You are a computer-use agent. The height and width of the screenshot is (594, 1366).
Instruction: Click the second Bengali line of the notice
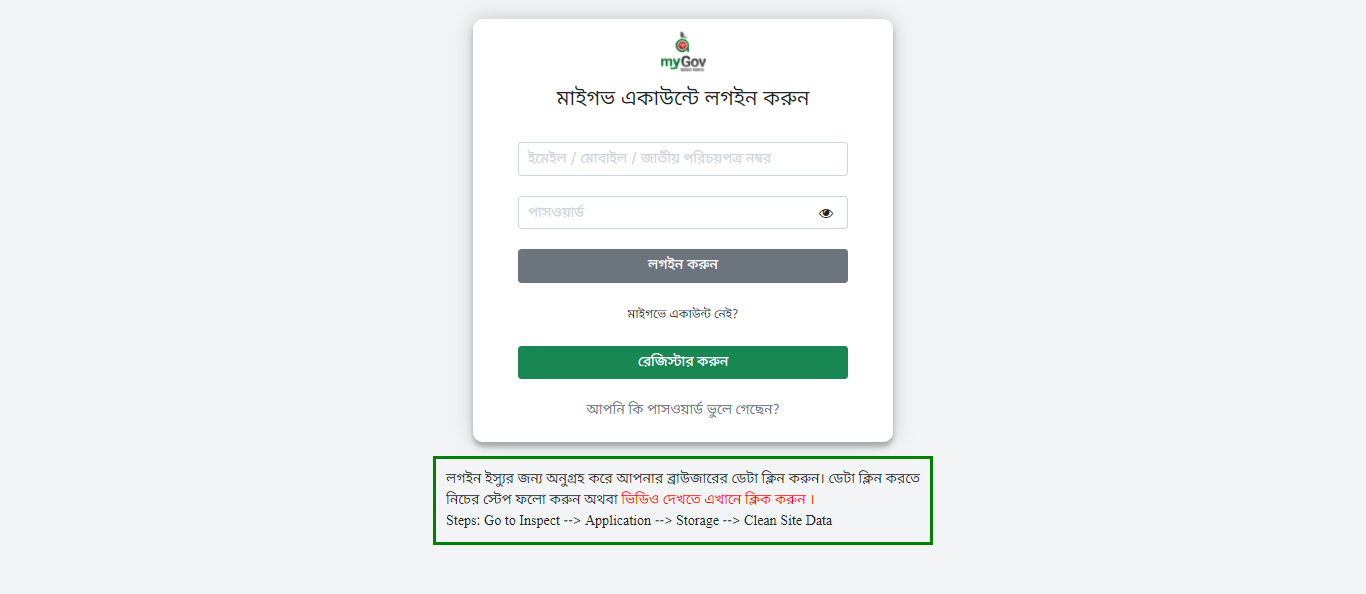631,499
